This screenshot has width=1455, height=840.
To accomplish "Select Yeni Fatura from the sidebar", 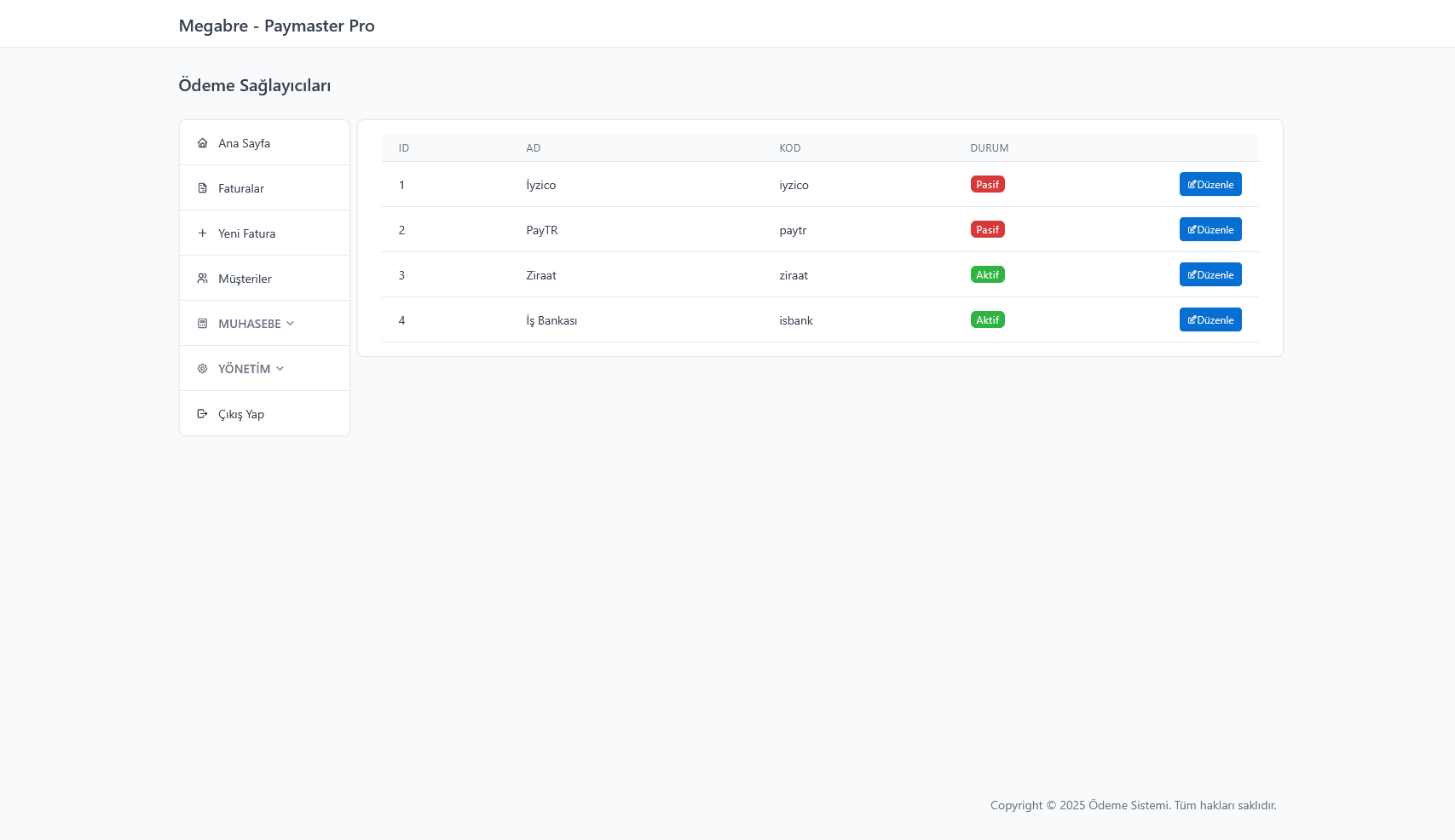I will click(246, 233).
